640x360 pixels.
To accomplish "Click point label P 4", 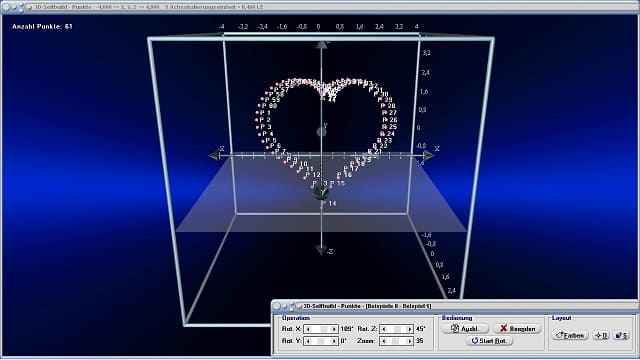I will click(x=268, y=133).
